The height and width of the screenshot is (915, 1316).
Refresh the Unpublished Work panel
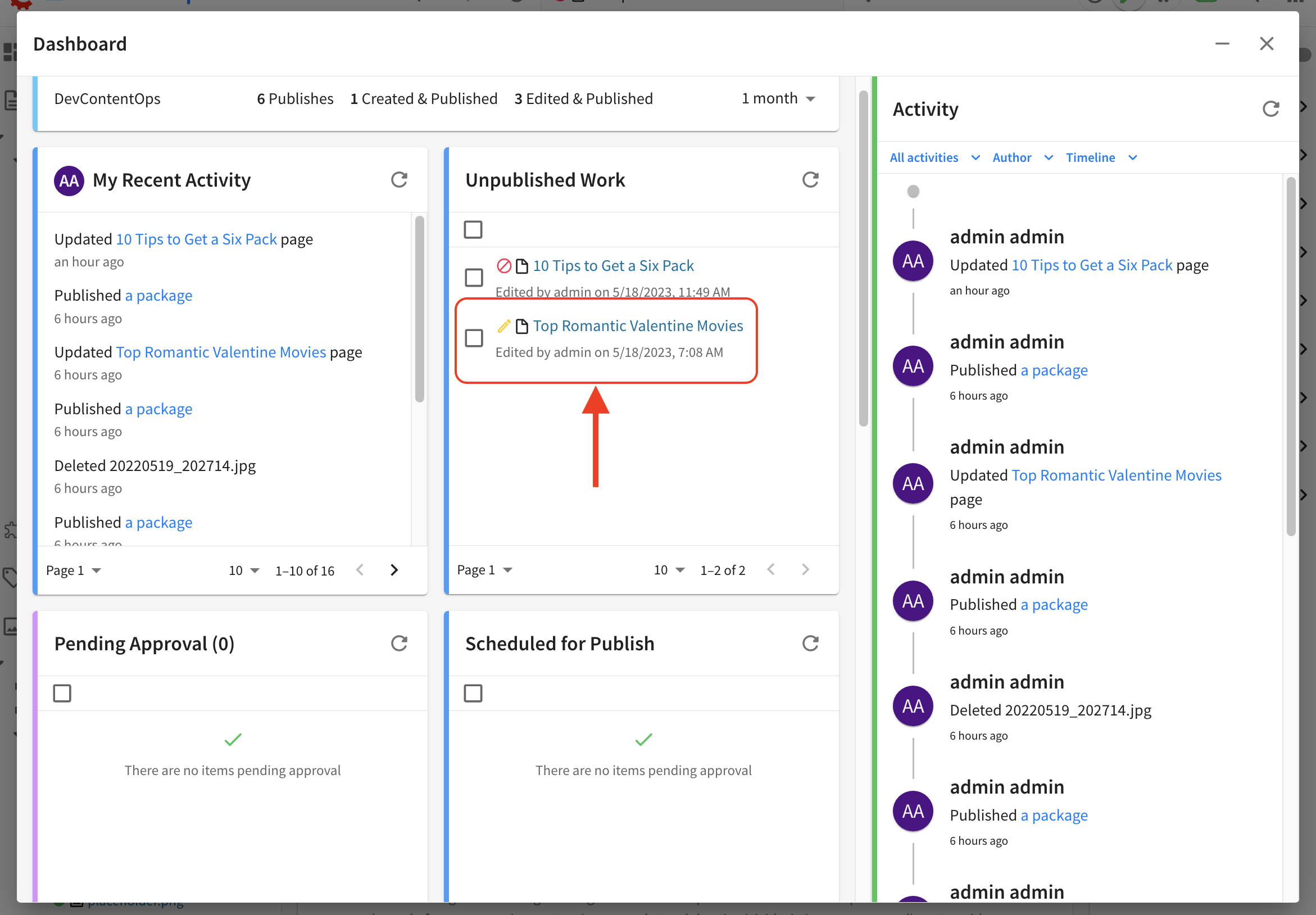point(810,179)
